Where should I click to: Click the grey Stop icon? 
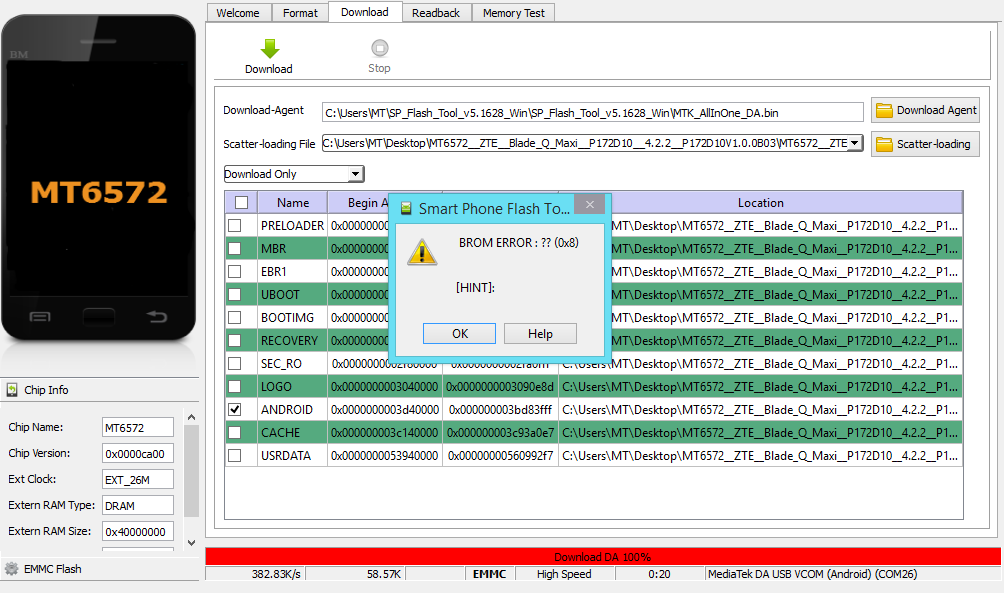pyautogui.click(x=380, y=48)
